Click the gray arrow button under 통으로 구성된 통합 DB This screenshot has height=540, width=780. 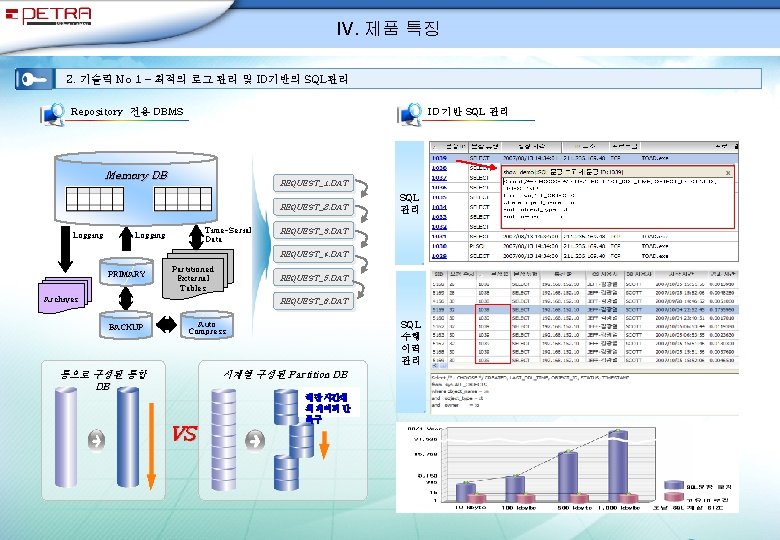97,440
